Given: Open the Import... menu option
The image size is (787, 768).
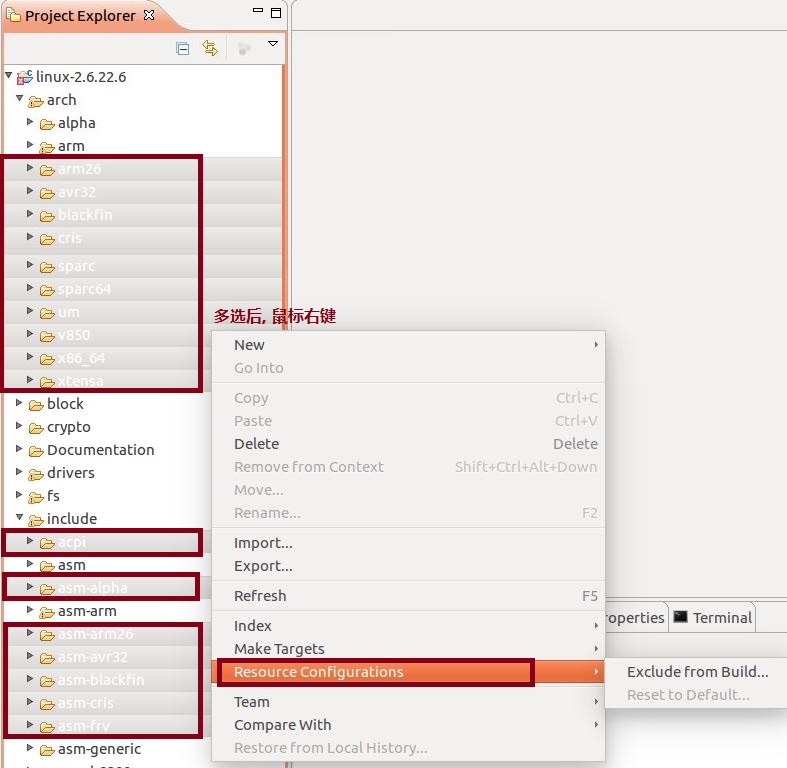Looking at the screenshot, I should (x=263, y=543).
